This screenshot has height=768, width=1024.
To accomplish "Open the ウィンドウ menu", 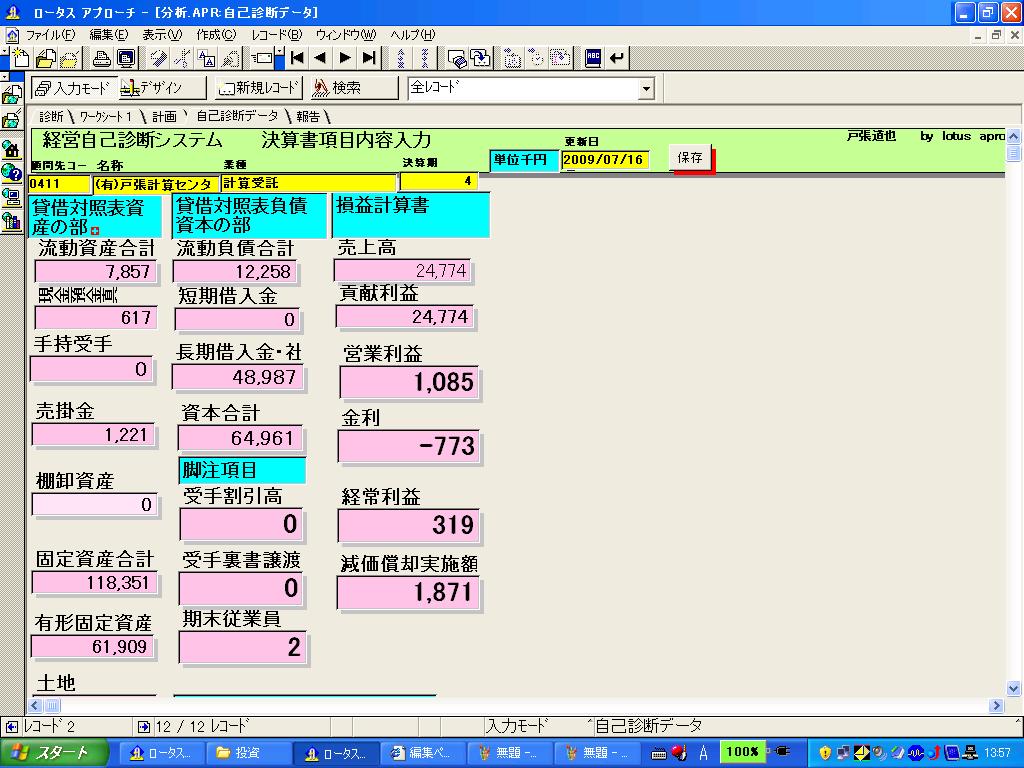I will click(346, 35).
